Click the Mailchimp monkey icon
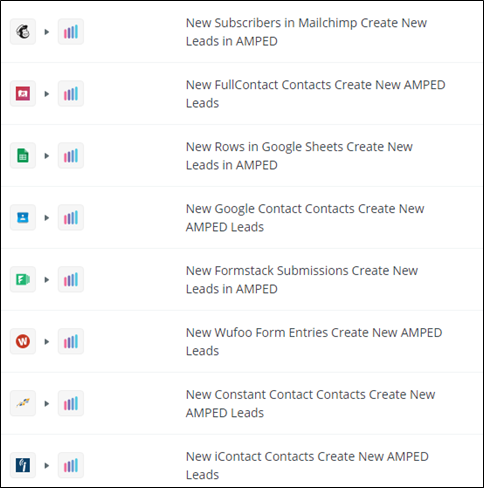Screen dimensions: 484x488 23,32
